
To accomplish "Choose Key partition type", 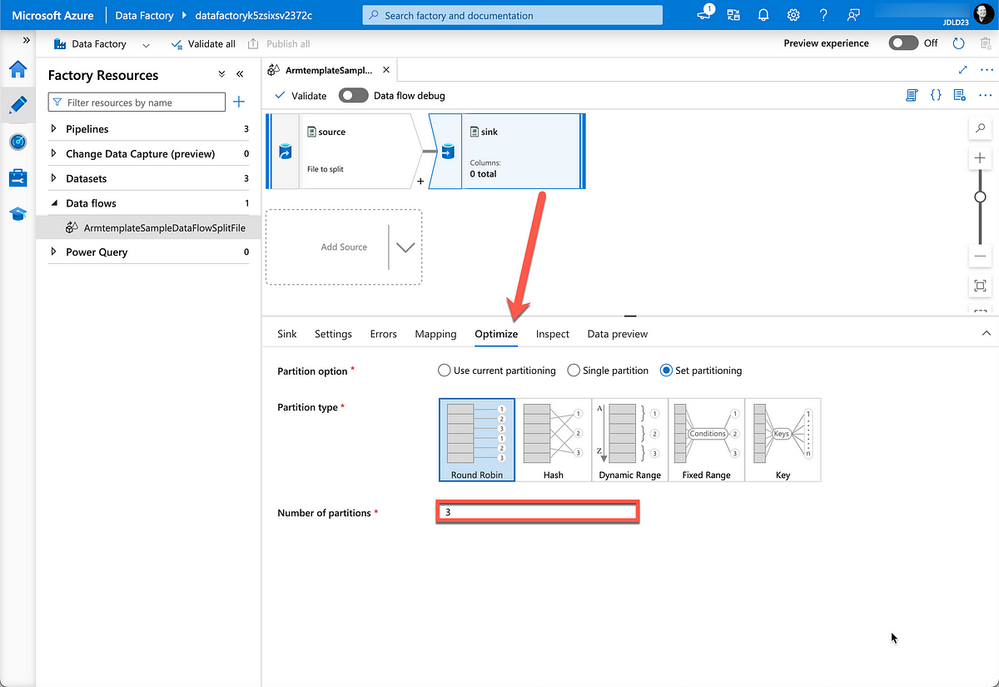I will pos(782,440).
